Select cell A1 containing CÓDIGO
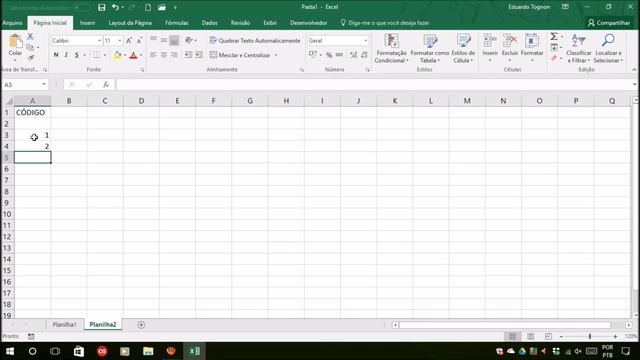 32,113
